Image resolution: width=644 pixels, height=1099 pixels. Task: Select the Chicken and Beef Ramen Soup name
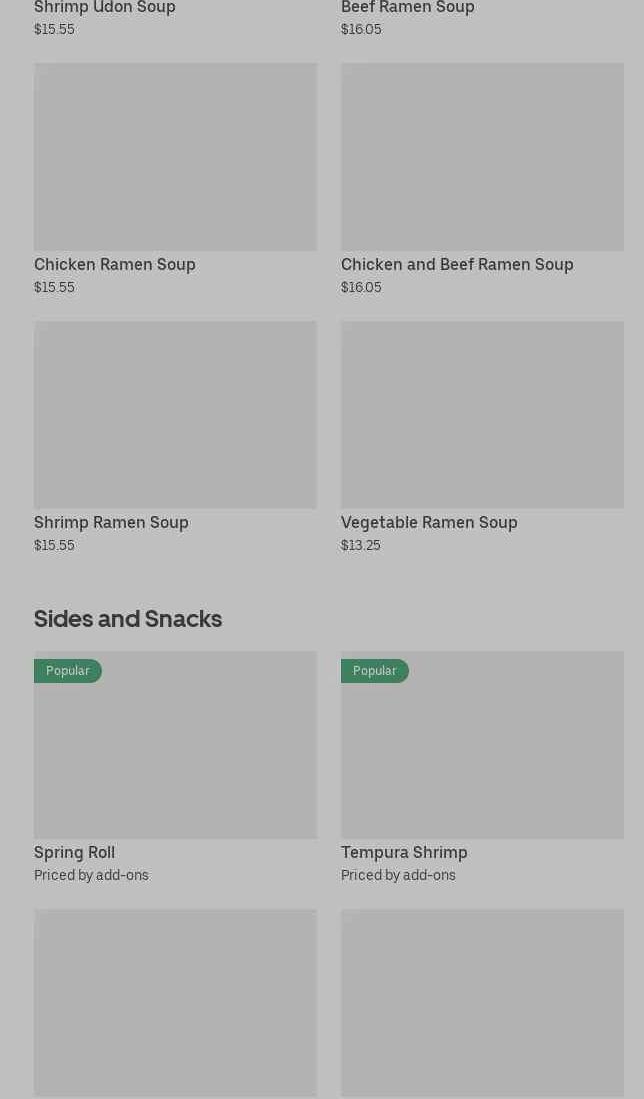tap(457, 264)
